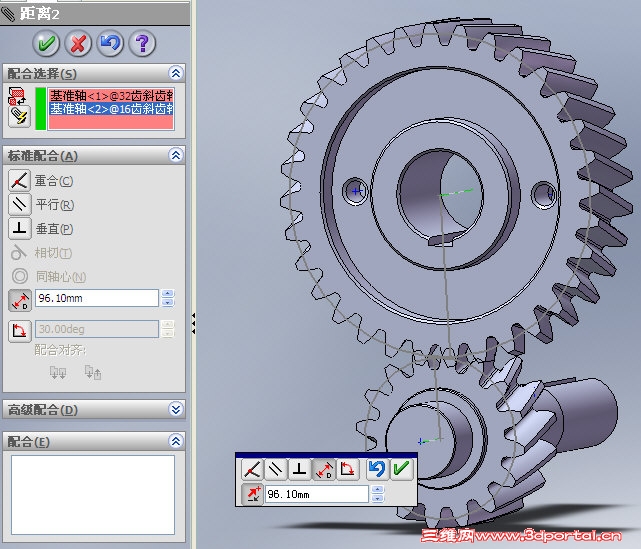Click the 30.00deg angle field
Viewport: 641px width, 549px height.
click(x=96, y=329)
